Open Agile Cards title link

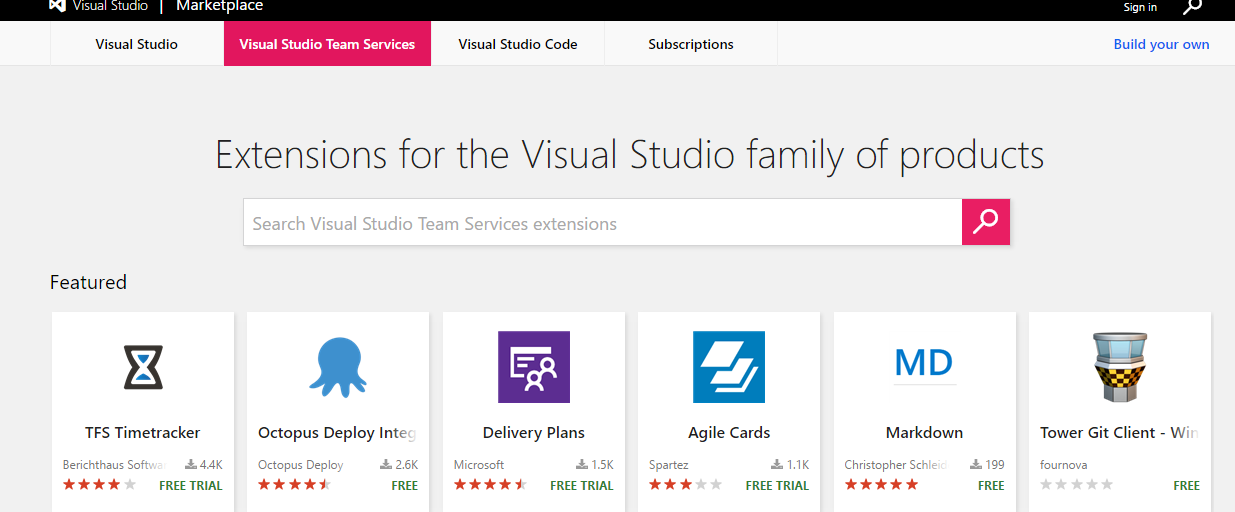[x=729, y=433]
